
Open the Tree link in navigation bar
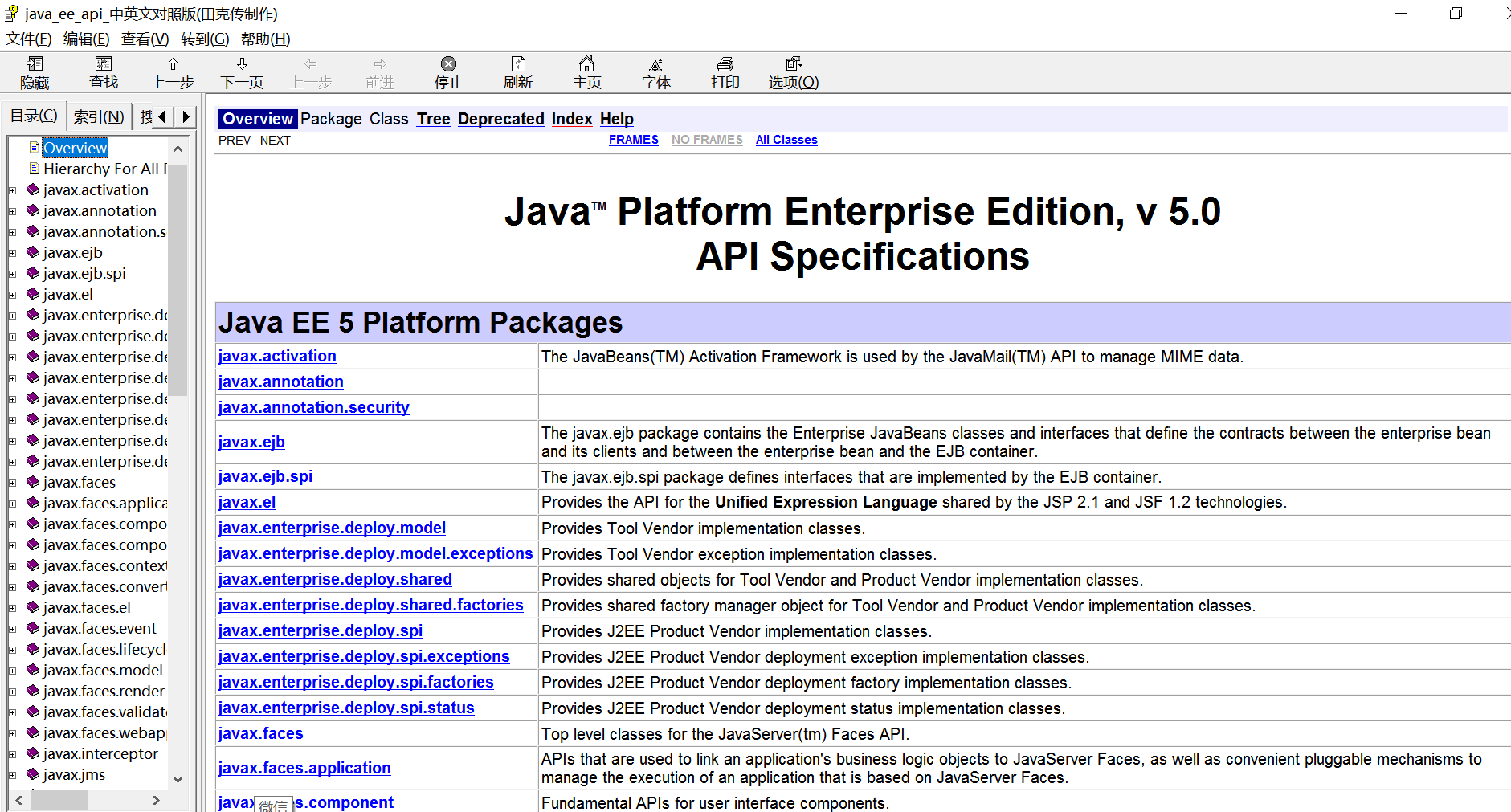[433, 119]
